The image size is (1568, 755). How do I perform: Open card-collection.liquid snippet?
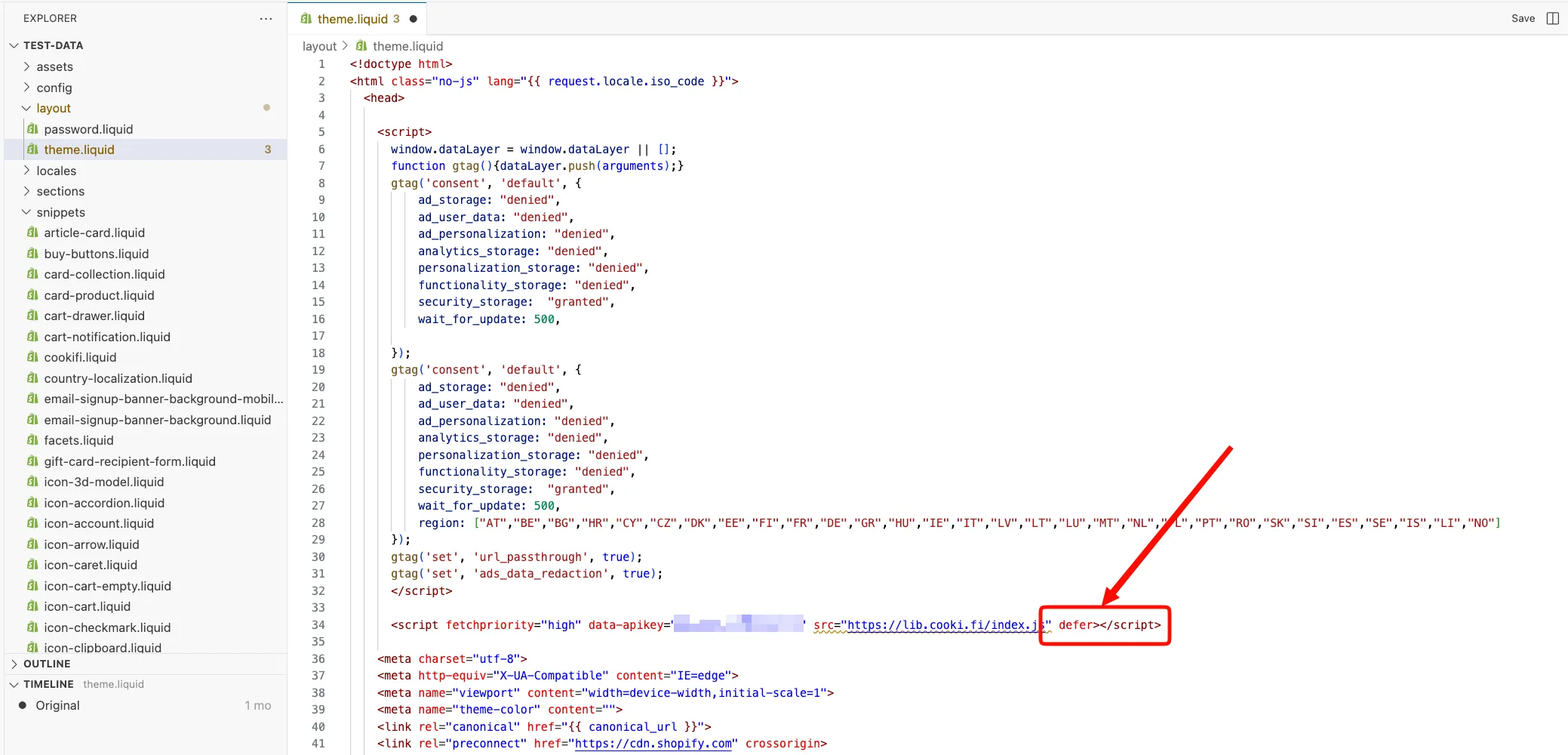click(x=104, y=274)
